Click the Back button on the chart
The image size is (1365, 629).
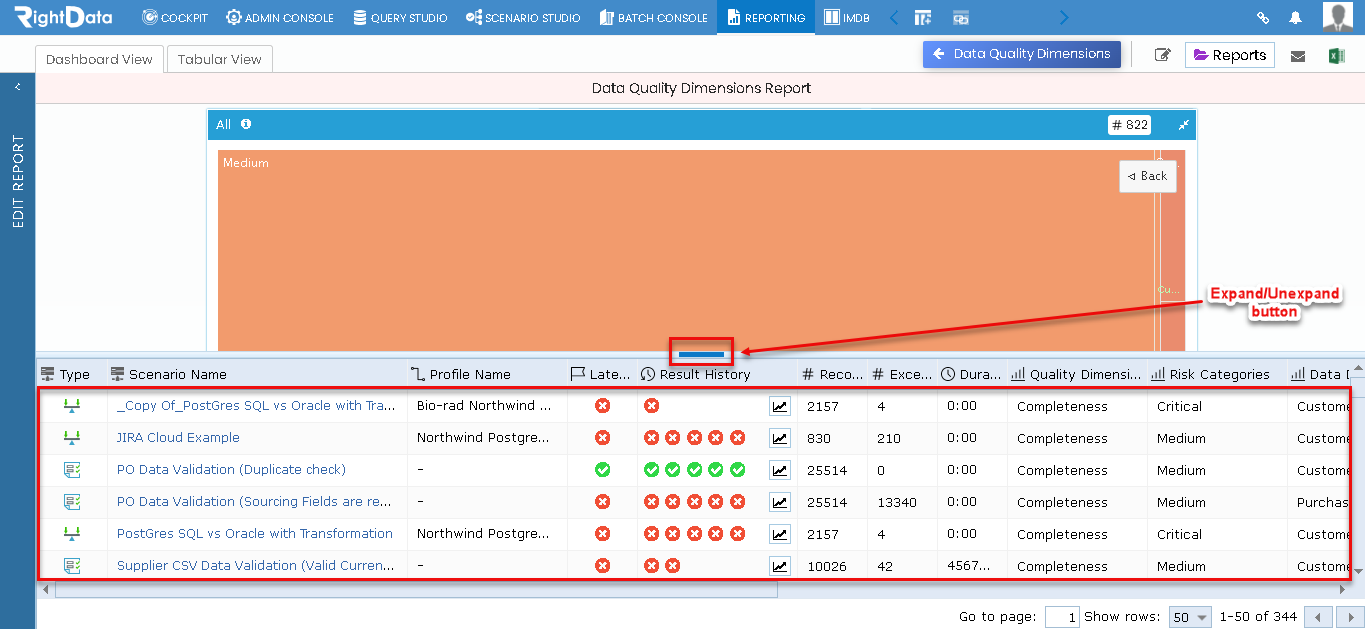coord(1147,176)
